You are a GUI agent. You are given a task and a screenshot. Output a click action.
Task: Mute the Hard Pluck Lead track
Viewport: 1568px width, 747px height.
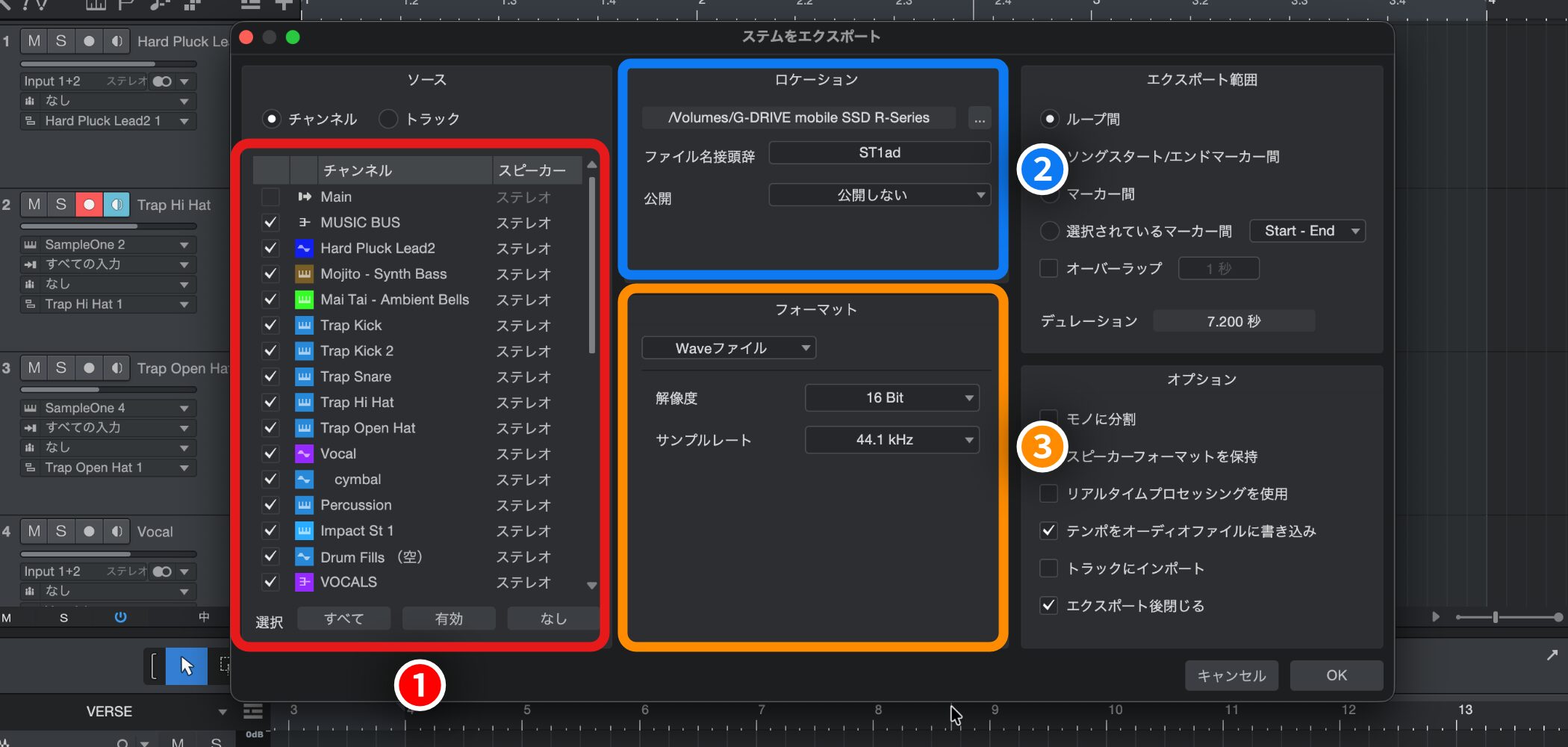(34, 41)
